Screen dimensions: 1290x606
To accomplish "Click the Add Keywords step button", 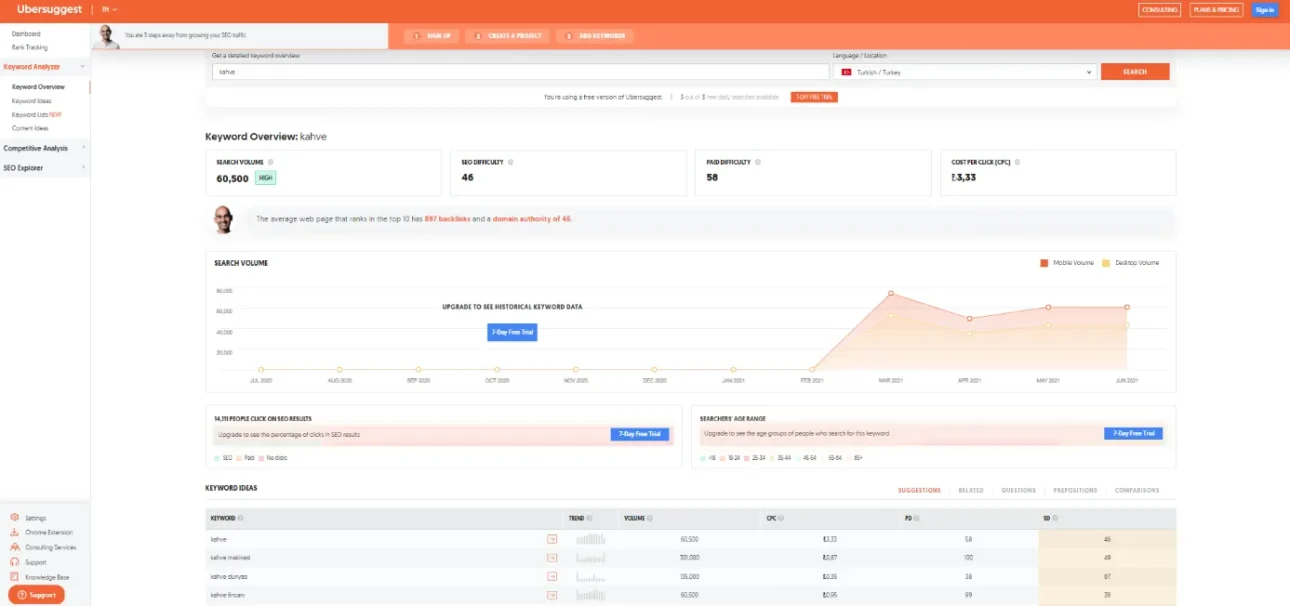I will pyautogui.click(x=596, y=36).
